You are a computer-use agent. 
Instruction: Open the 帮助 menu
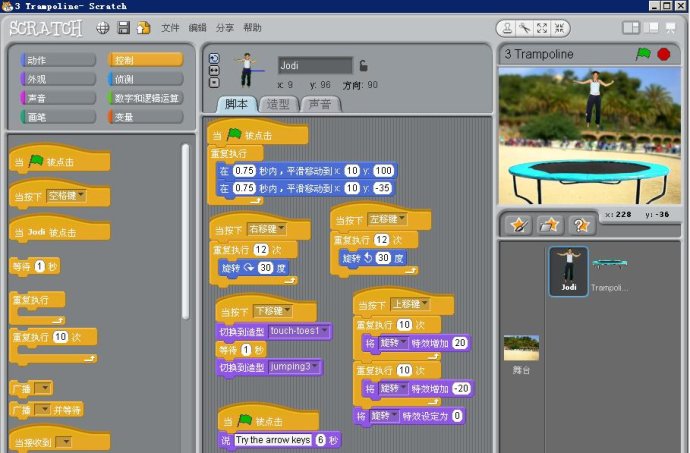pos(252,28)
